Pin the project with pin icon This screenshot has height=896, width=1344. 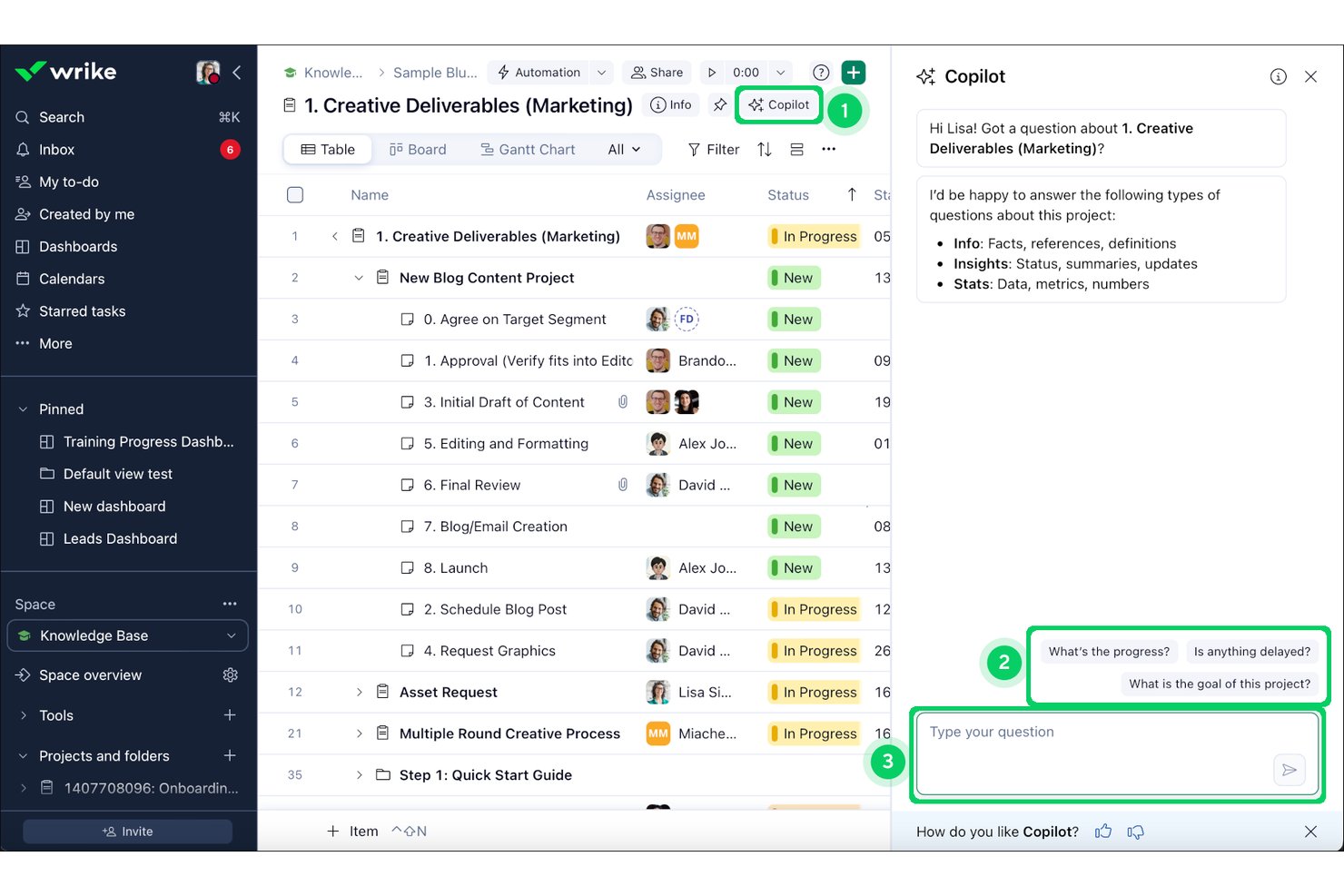[720, 105]
